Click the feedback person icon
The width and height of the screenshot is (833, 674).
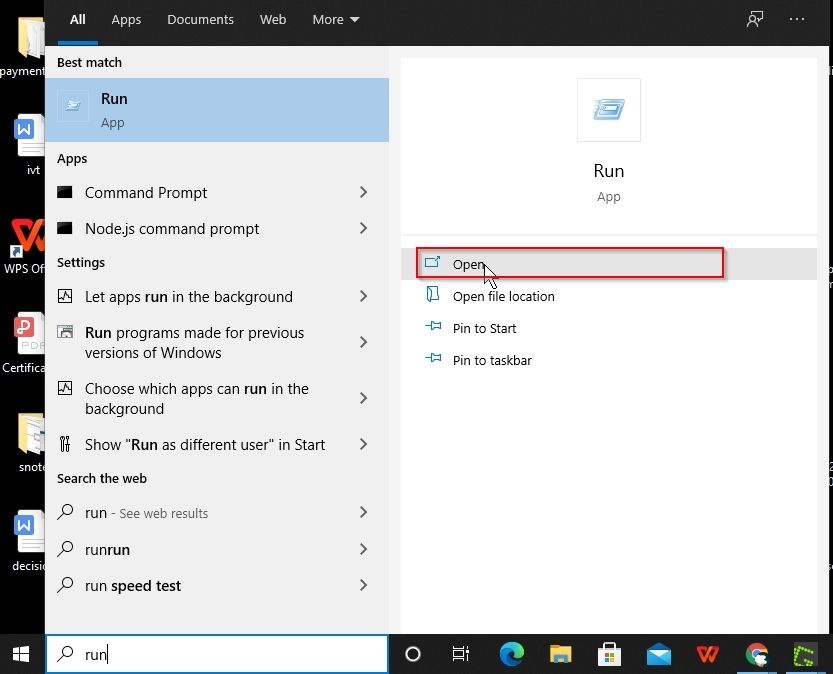click(754, 20)
